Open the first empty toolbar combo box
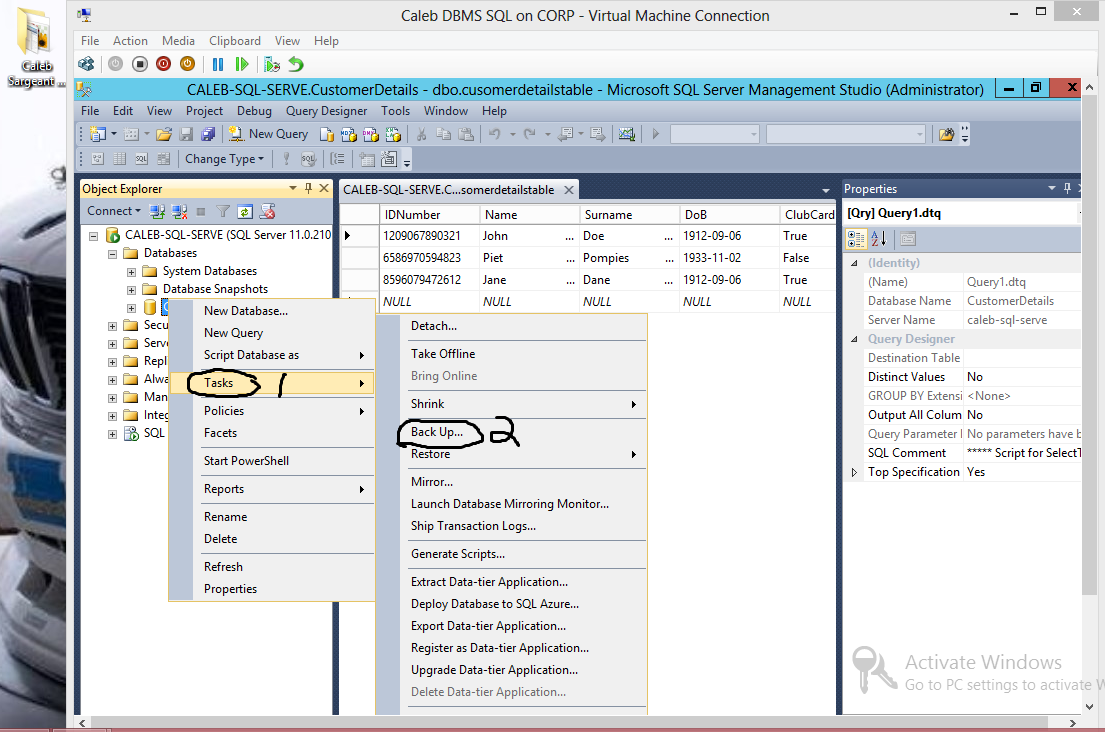Image resolution: width=1105 pixels, height=732 pixels. [x=715, y=134]
